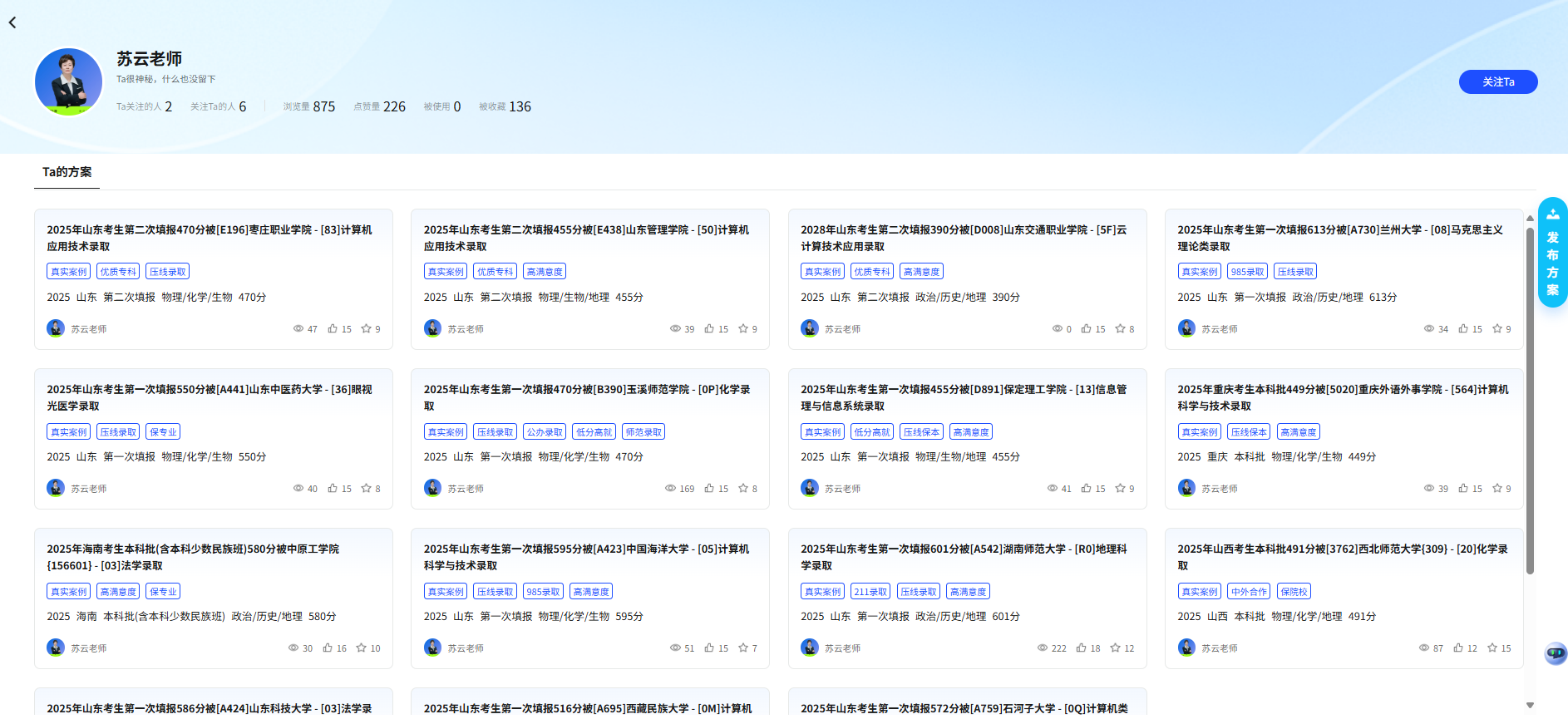Like the 兰州大学 plan

click(1463, 328)
